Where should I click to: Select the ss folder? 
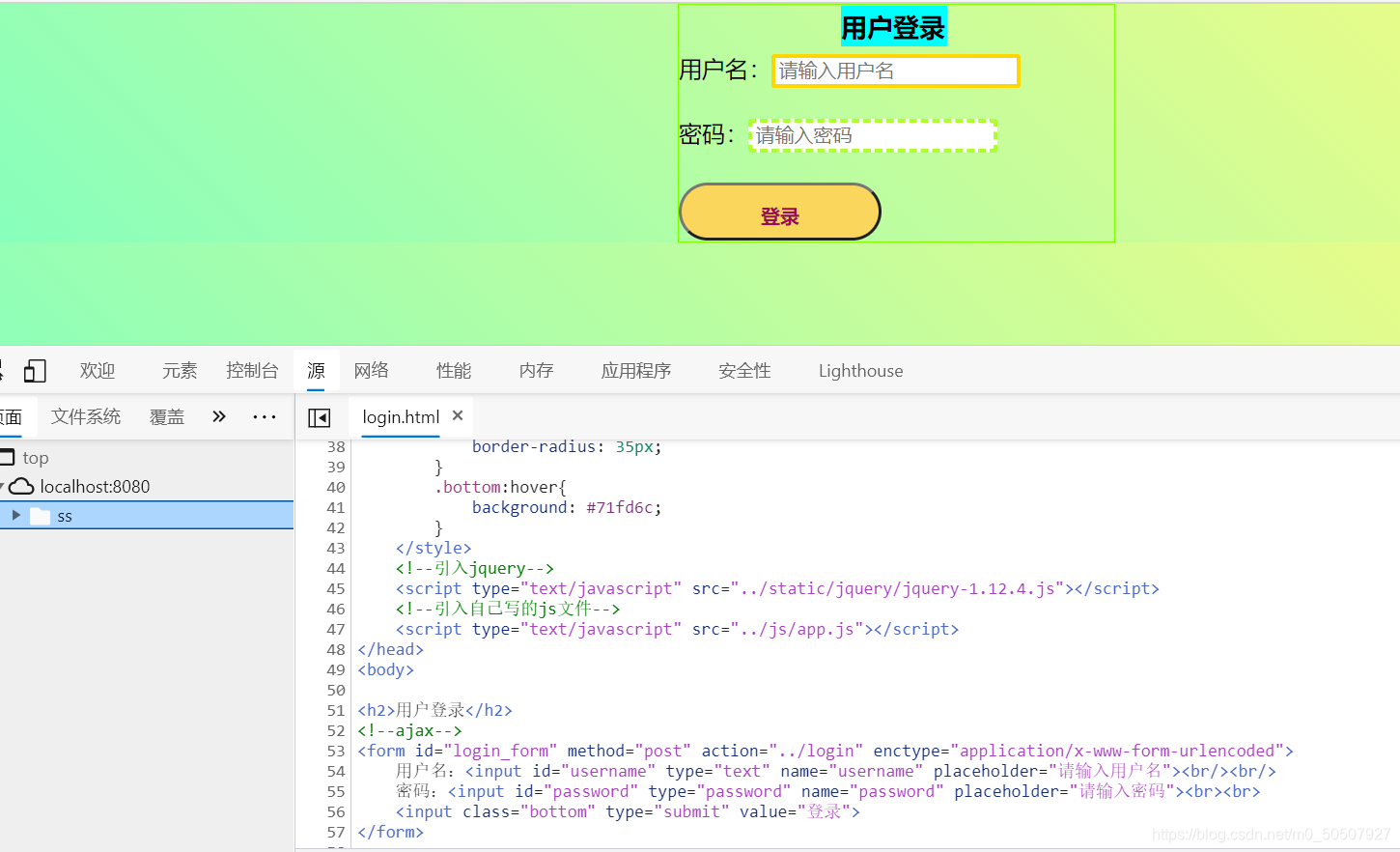coord(147,515)
